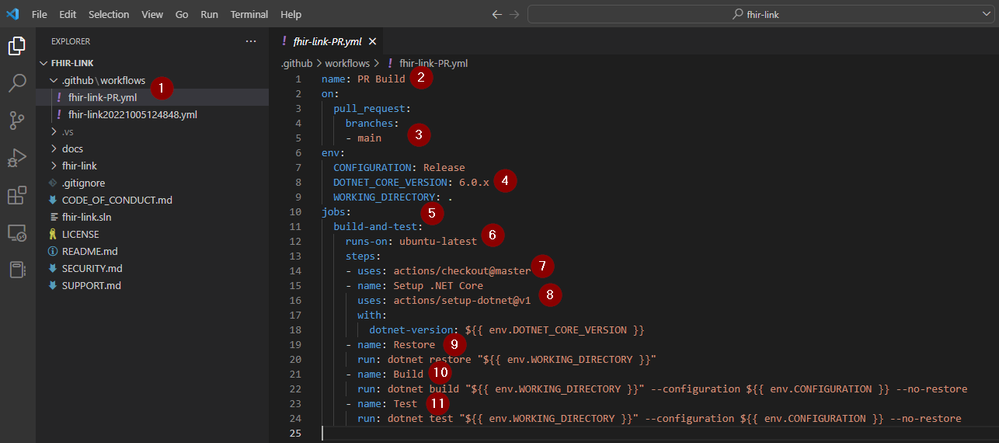Open the Edit menu
The image size is (999, 443).
68,14
